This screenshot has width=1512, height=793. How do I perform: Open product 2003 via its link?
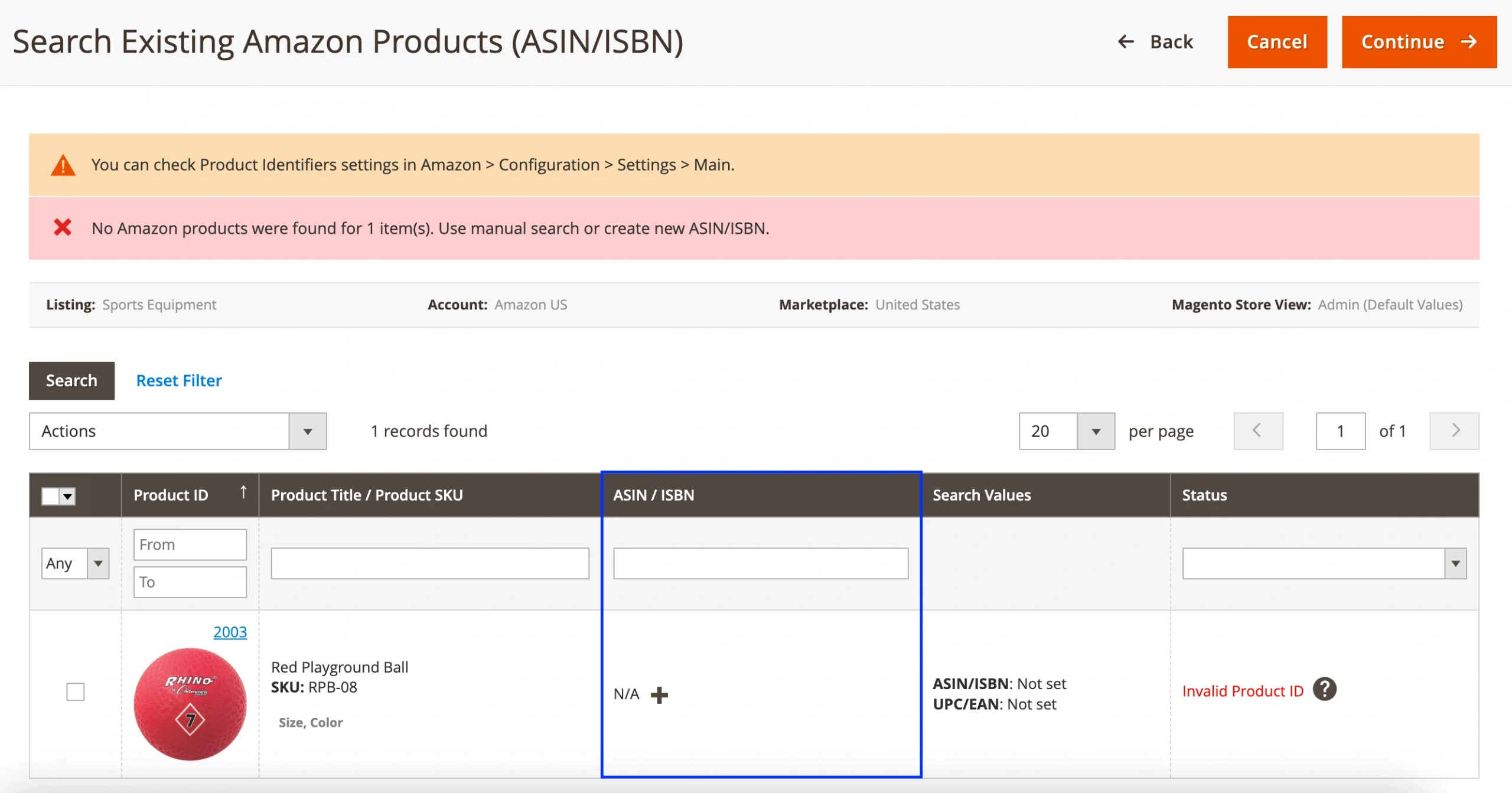pos(230,631)
